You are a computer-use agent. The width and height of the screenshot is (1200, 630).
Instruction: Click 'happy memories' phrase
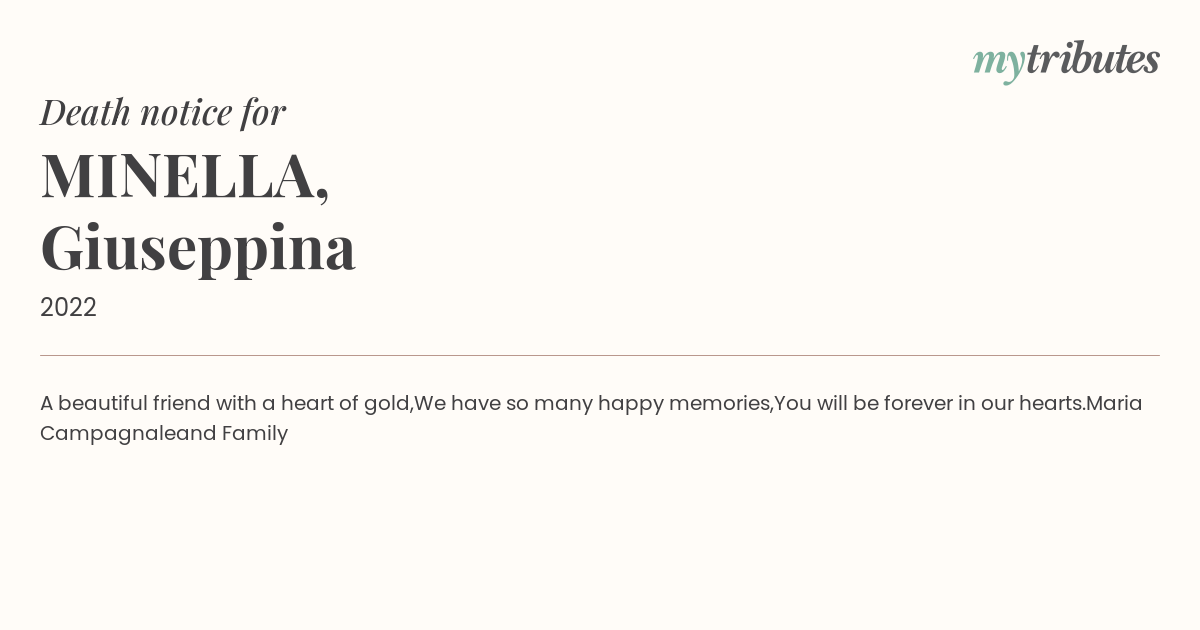tap(684, 404)
